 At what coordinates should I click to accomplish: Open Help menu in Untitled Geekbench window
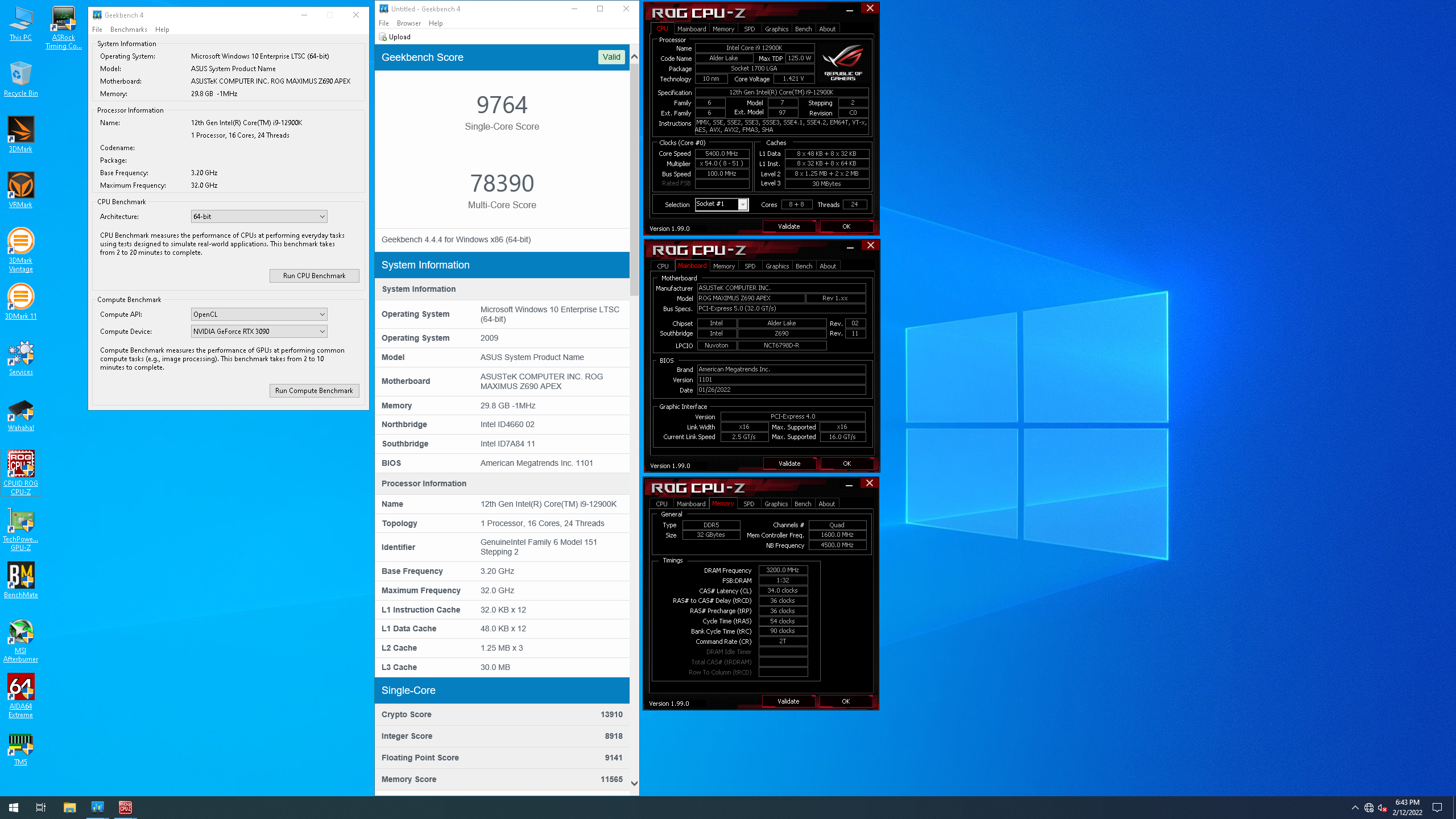point(436,23)
